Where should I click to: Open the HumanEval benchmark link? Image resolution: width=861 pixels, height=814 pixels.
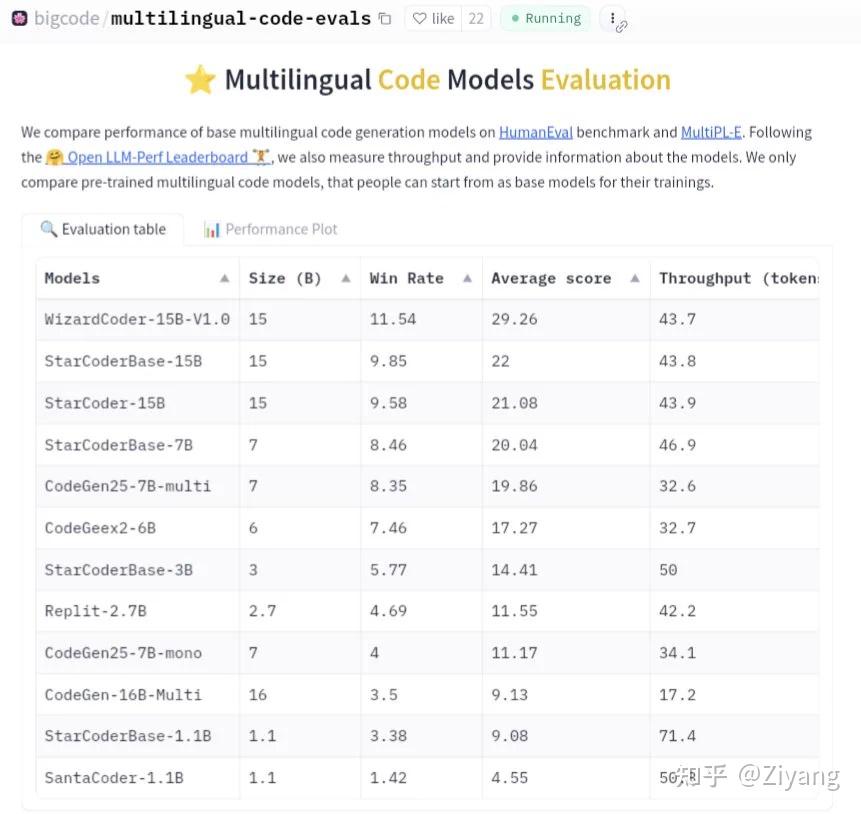(536, 132)
